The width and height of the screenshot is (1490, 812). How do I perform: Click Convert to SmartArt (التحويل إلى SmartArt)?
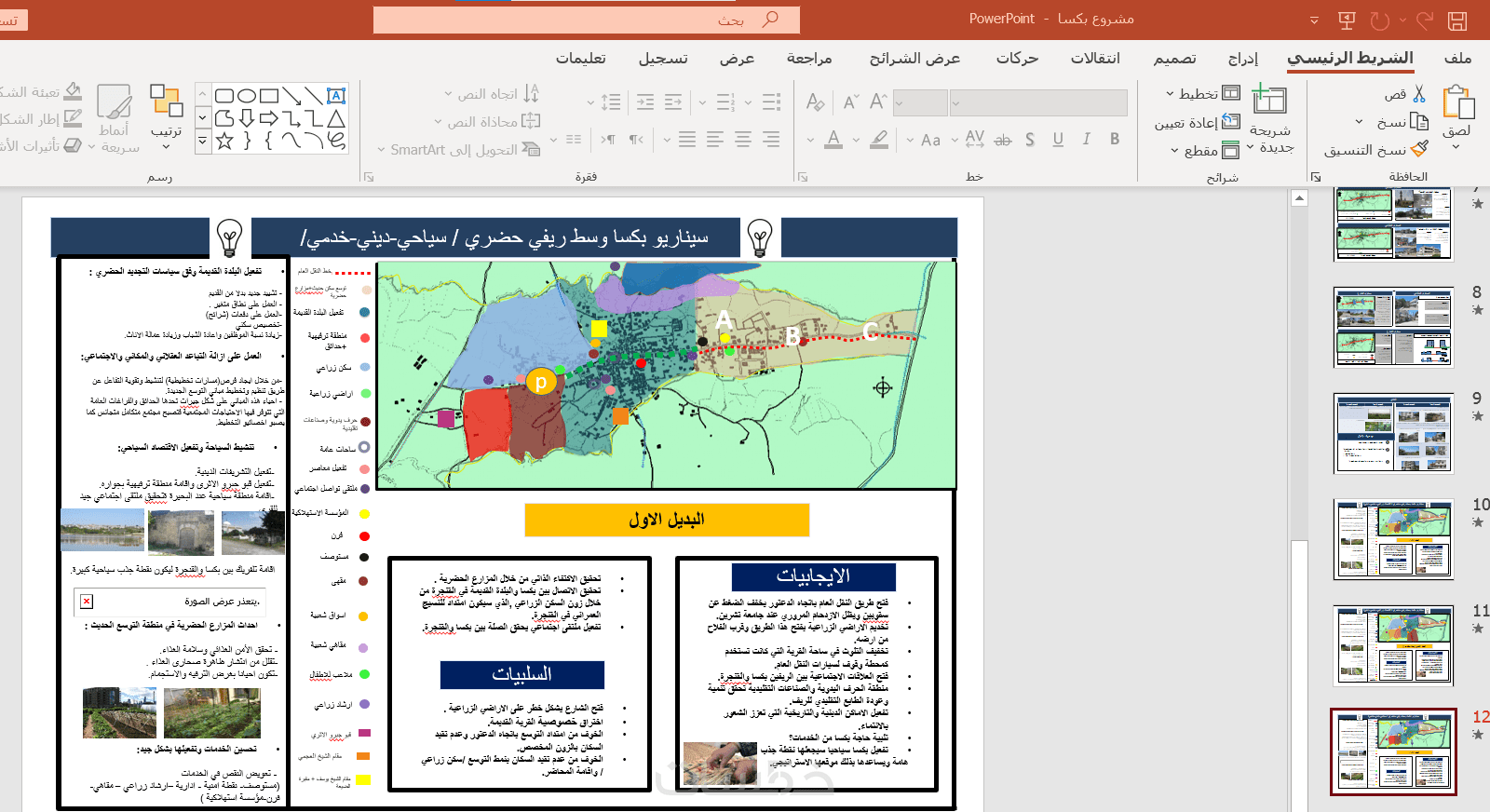tap(458, 150)
